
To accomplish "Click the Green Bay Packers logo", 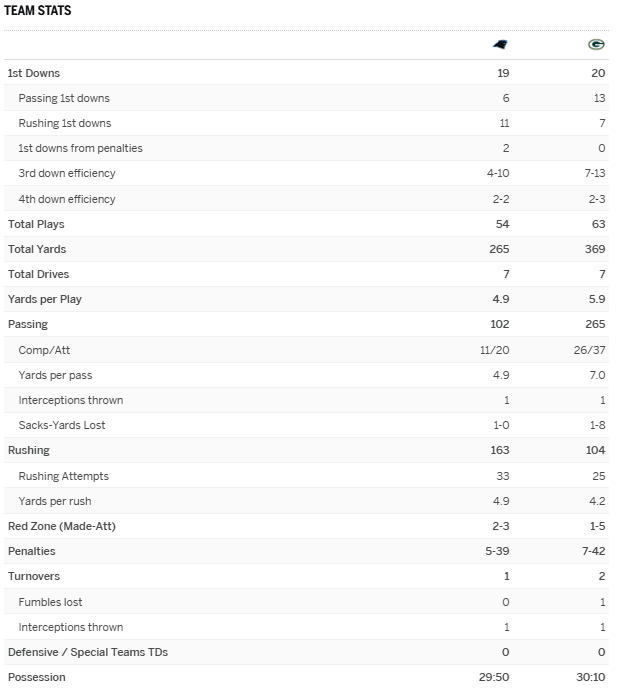I will click(x=596, y=45).
